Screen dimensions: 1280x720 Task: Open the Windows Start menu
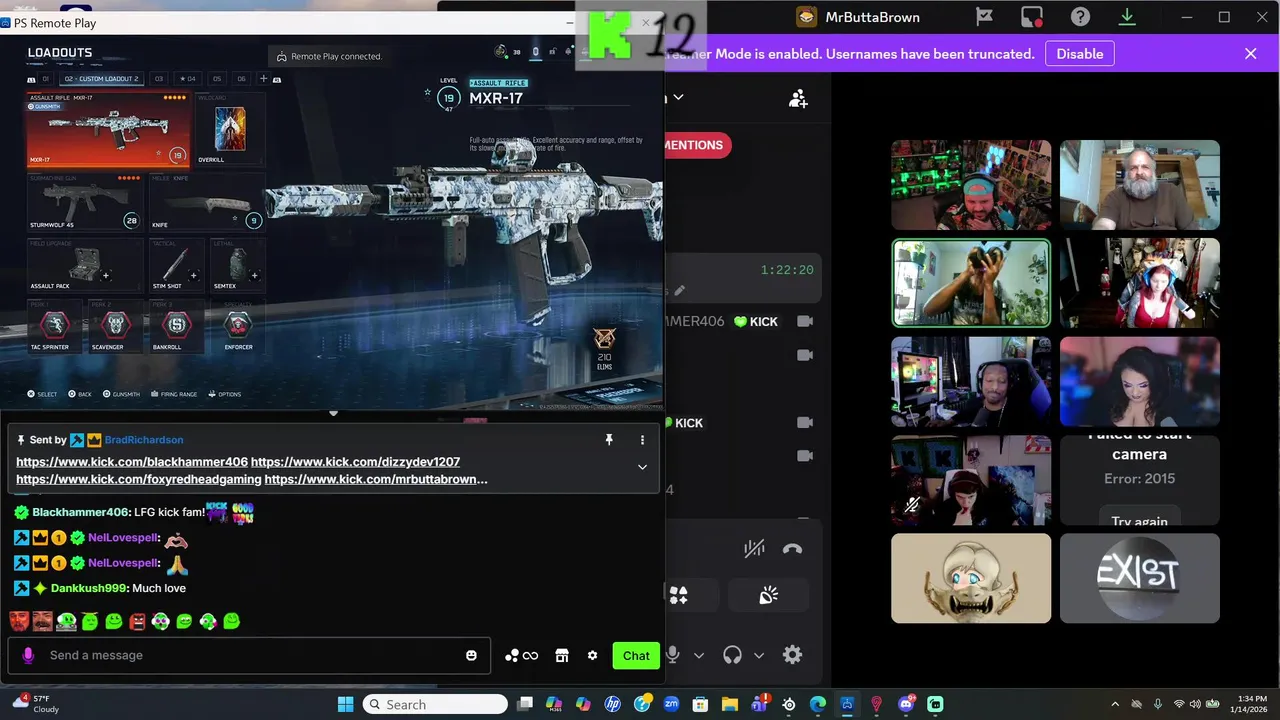tap(345, 704)
